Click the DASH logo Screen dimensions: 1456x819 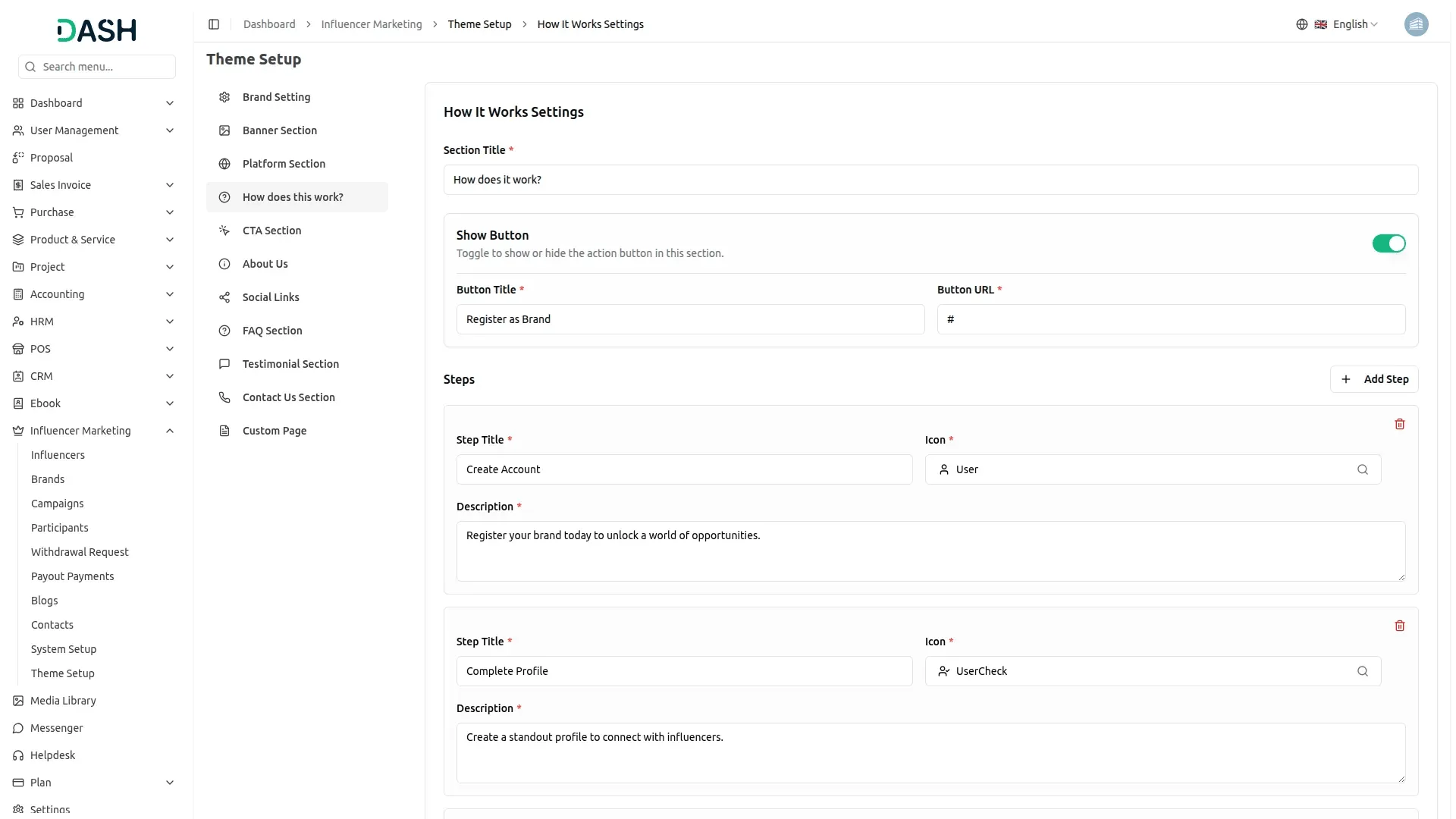point(97,30)
